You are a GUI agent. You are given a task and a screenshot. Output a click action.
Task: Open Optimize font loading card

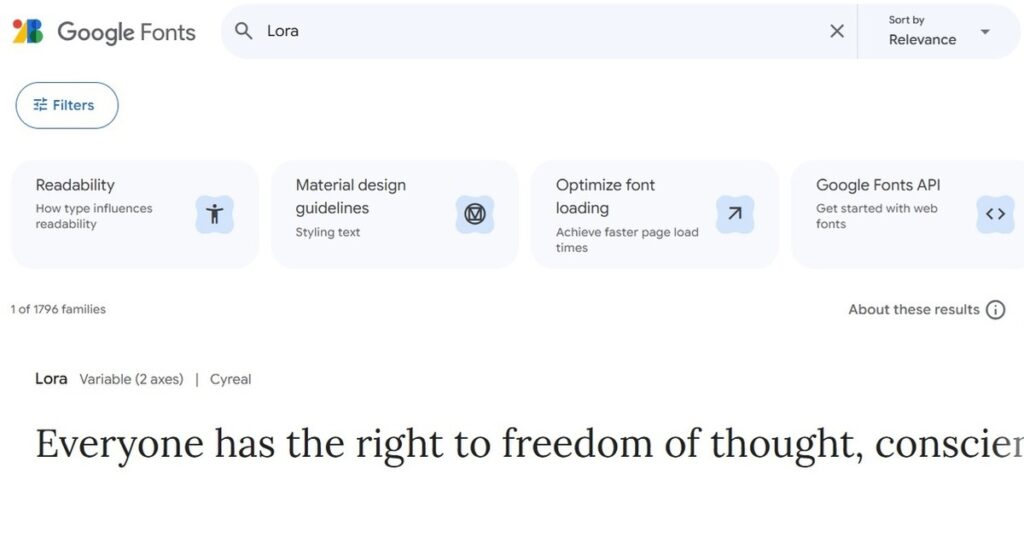(654, 215)
